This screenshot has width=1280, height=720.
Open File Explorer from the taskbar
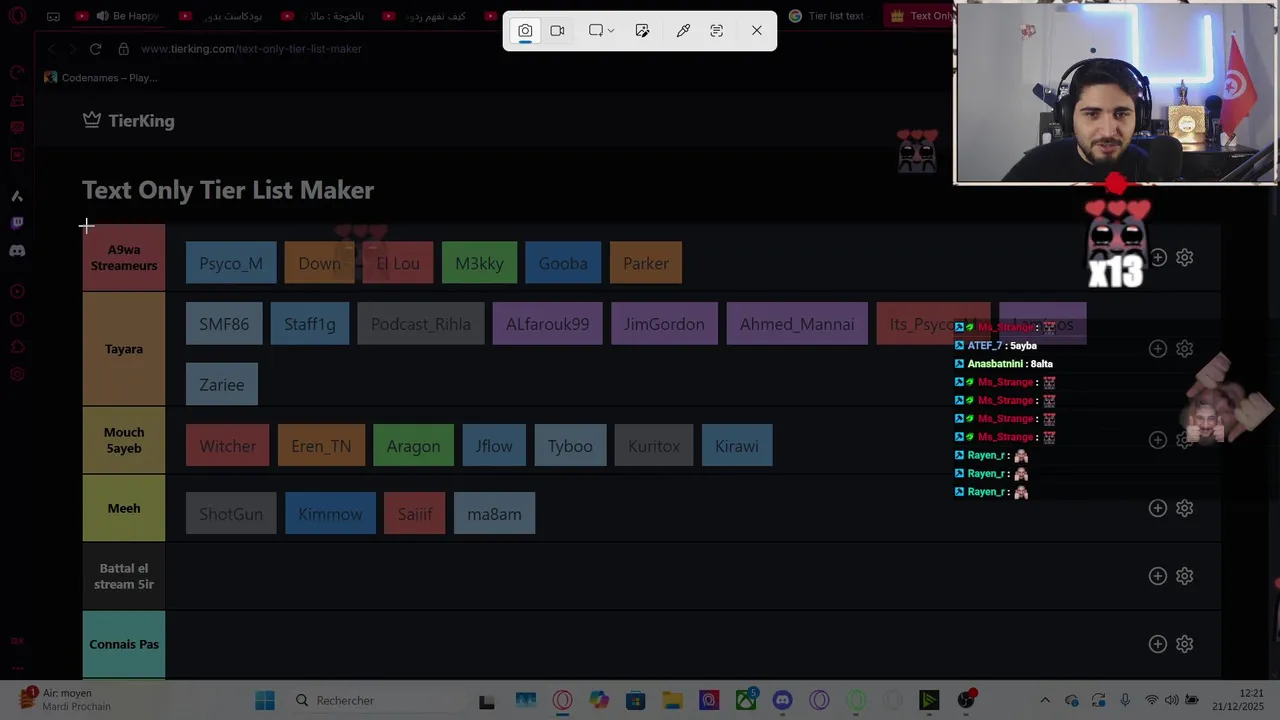672,701
